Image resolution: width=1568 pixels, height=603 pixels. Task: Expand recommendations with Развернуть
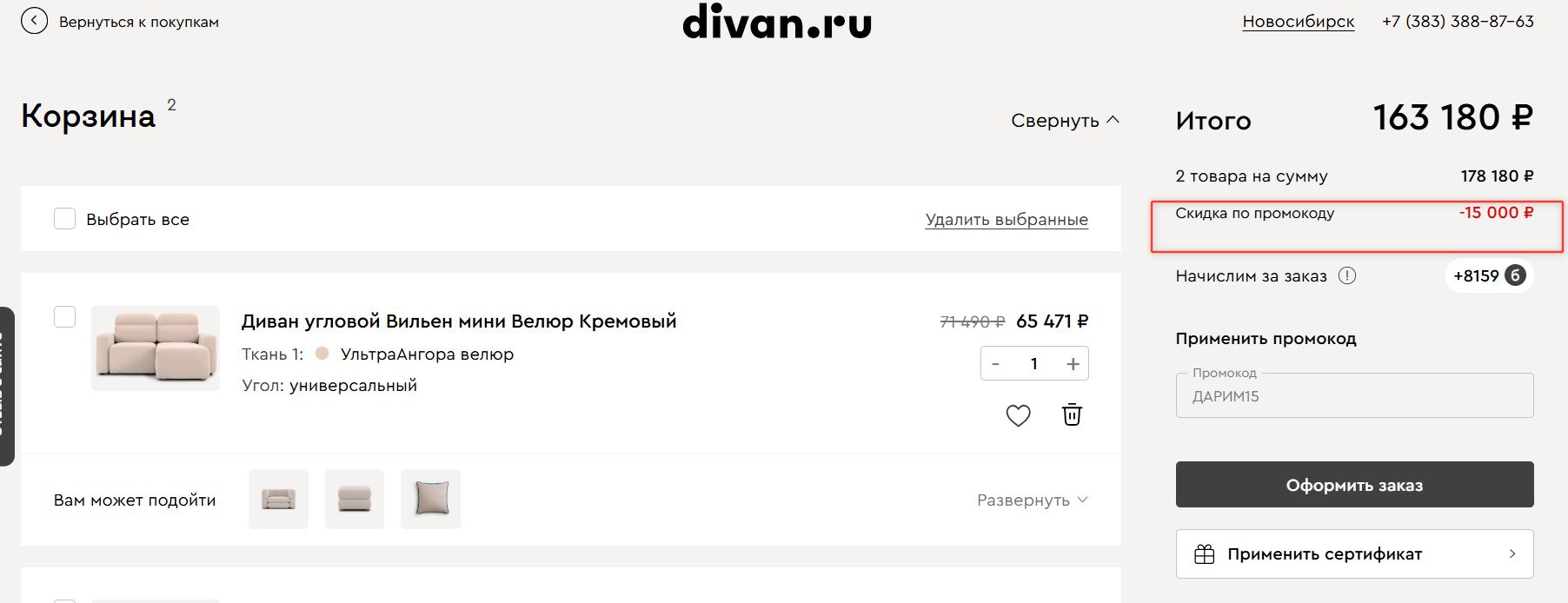pos(1032,500)
